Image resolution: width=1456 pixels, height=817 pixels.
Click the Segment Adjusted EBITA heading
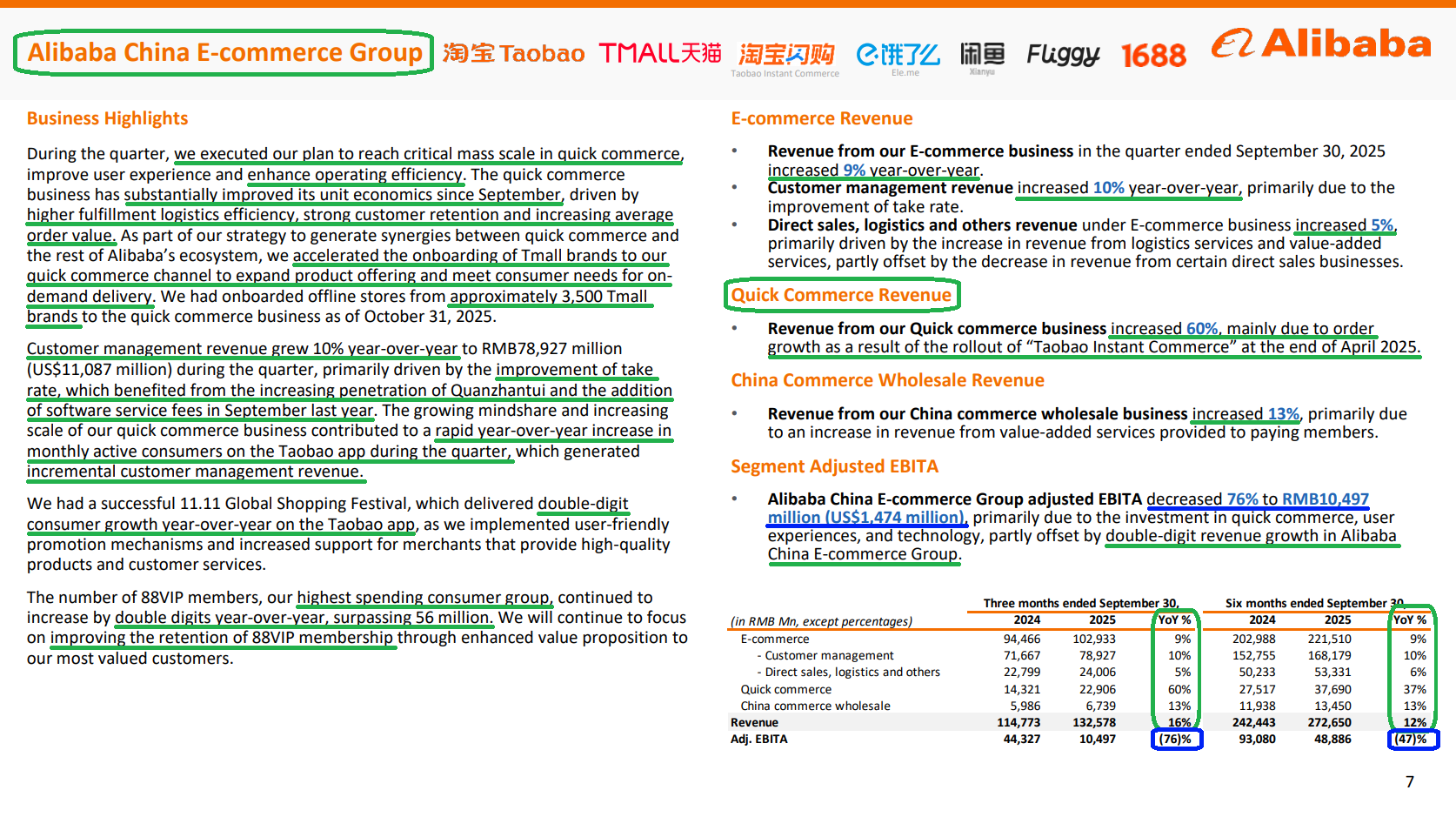pos(834,466)
